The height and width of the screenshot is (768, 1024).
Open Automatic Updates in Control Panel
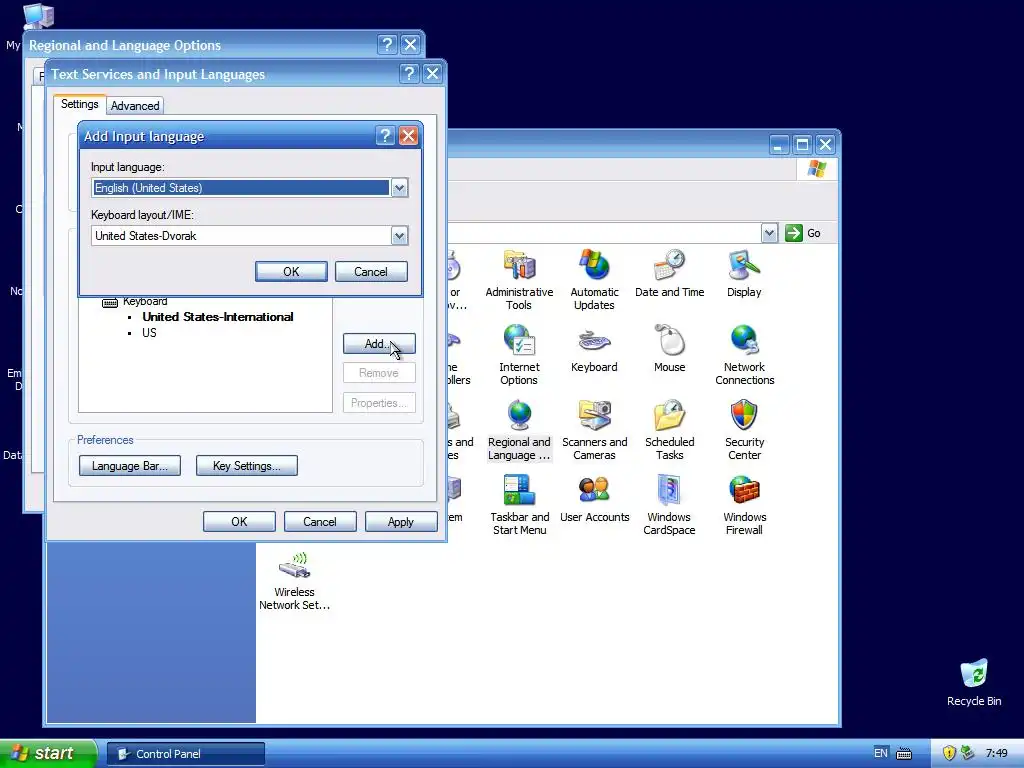594,280
